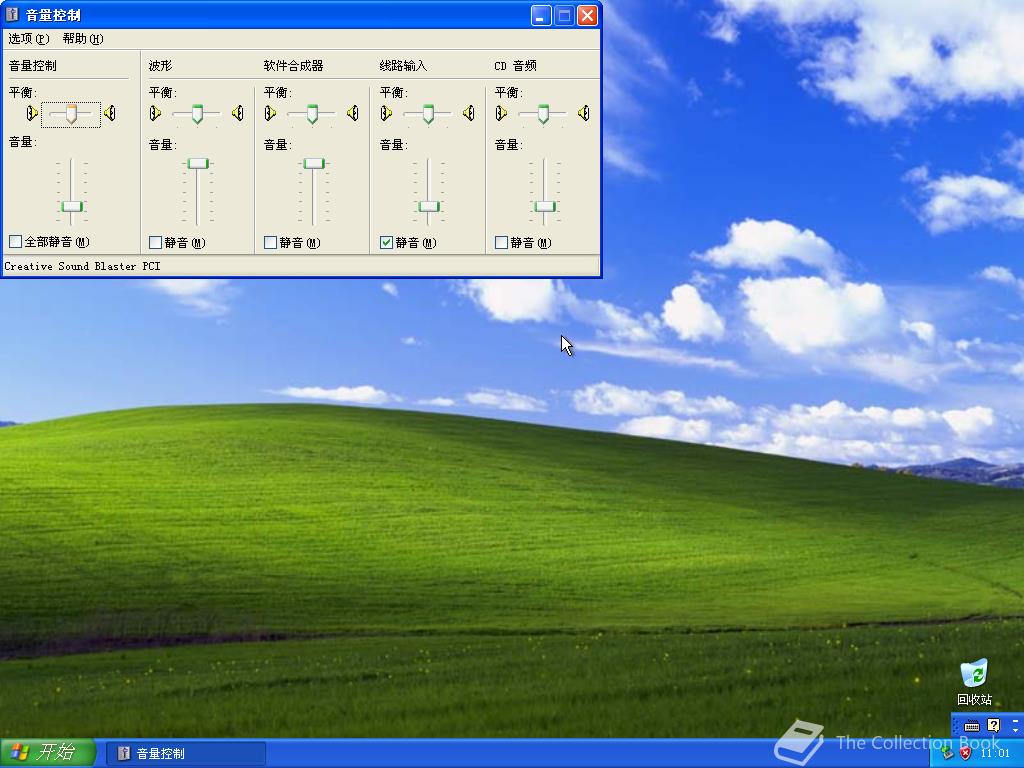Click left speaker icon under 音量控制 balance

tap(32, 114)
